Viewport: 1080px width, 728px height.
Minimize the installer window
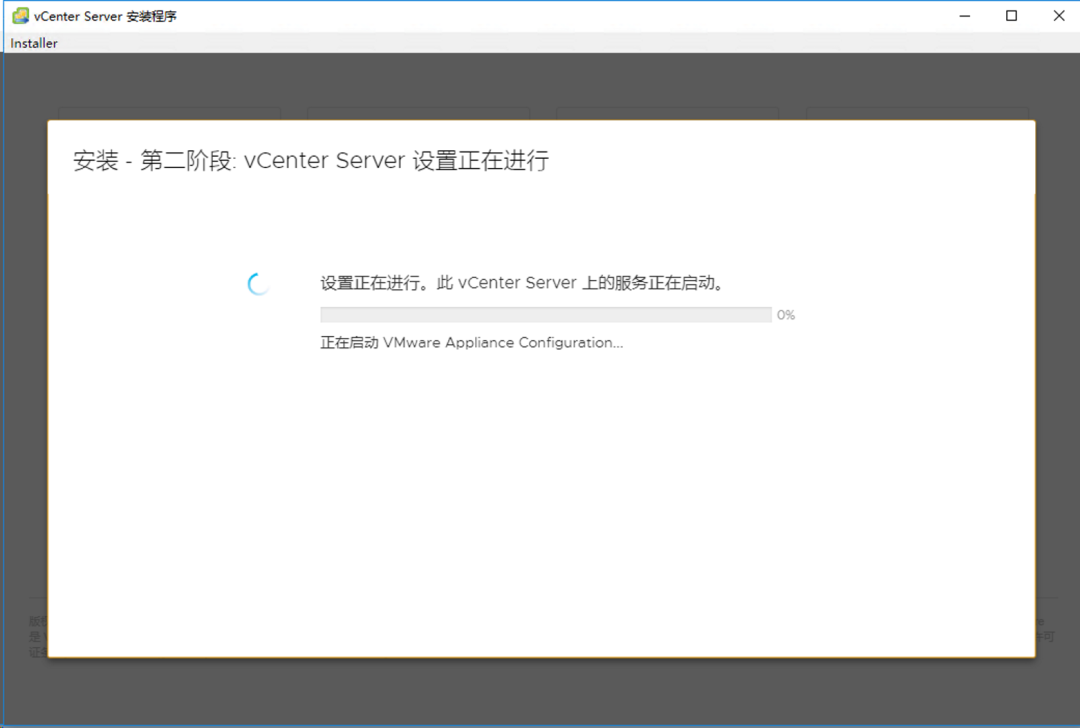(964, 16)
